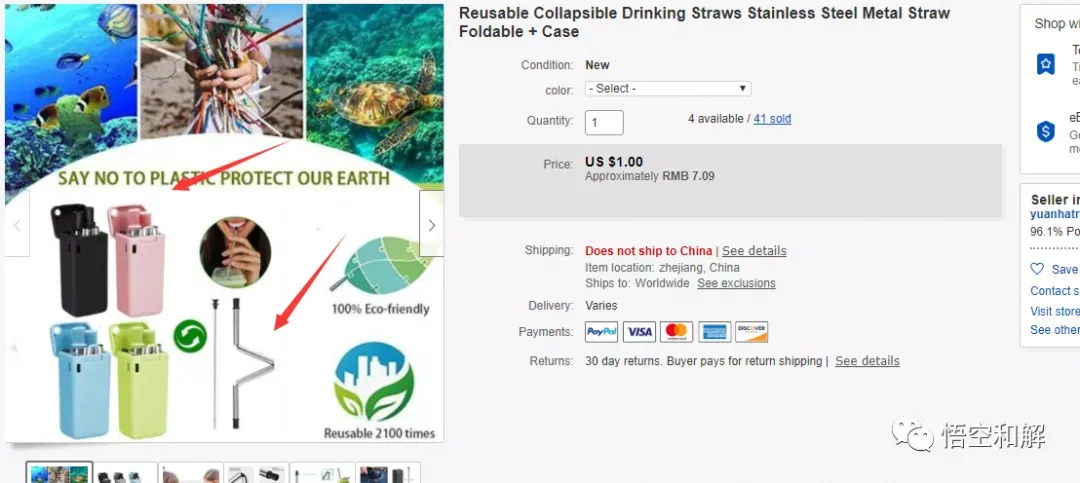The height and width of the screenshot is (483, 1080).
Task: Click the Quantity input field
Action: pyautogui.click(x=604, y=123)
